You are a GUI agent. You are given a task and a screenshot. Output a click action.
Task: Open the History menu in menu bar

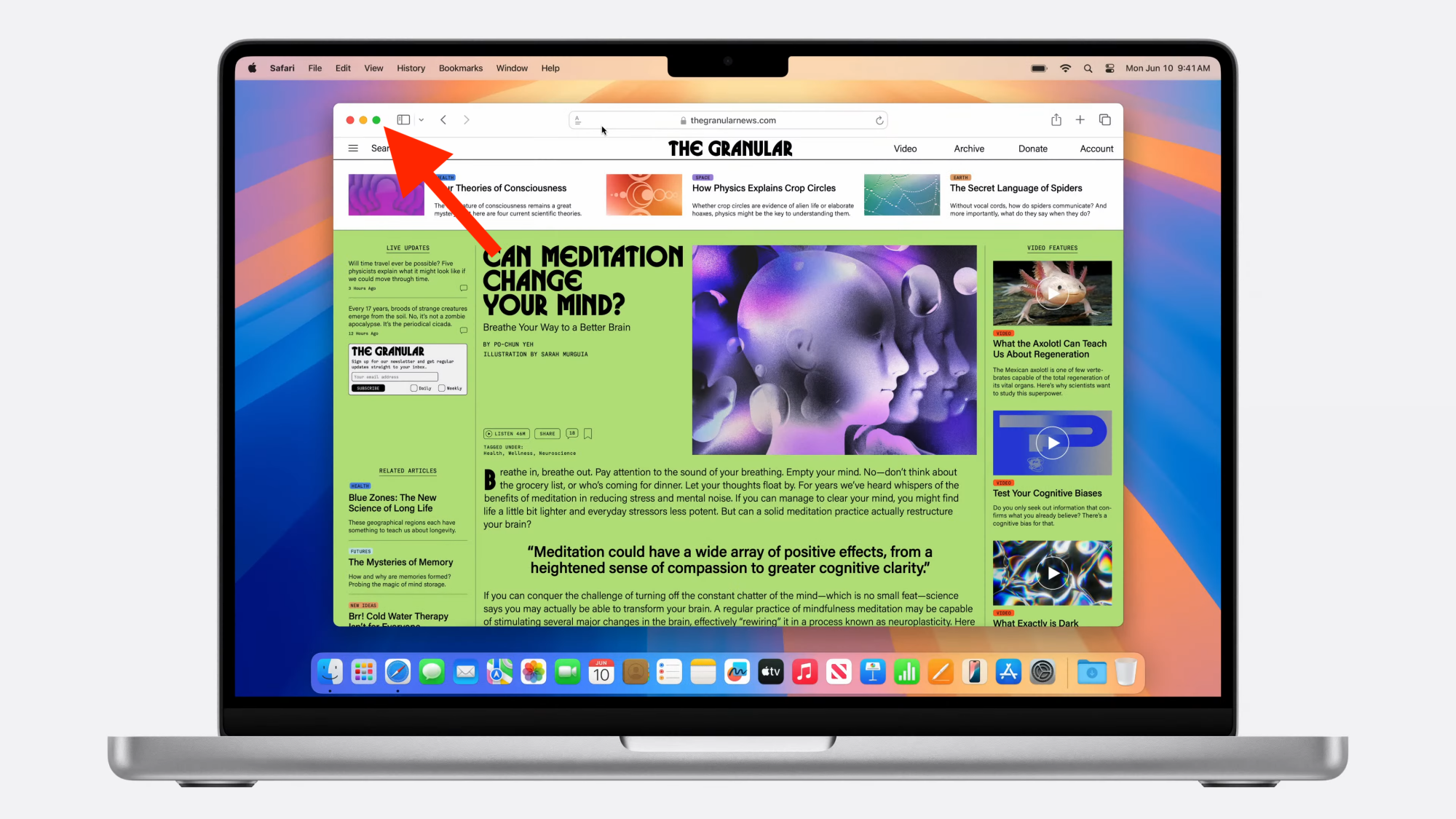pos(410,68)
